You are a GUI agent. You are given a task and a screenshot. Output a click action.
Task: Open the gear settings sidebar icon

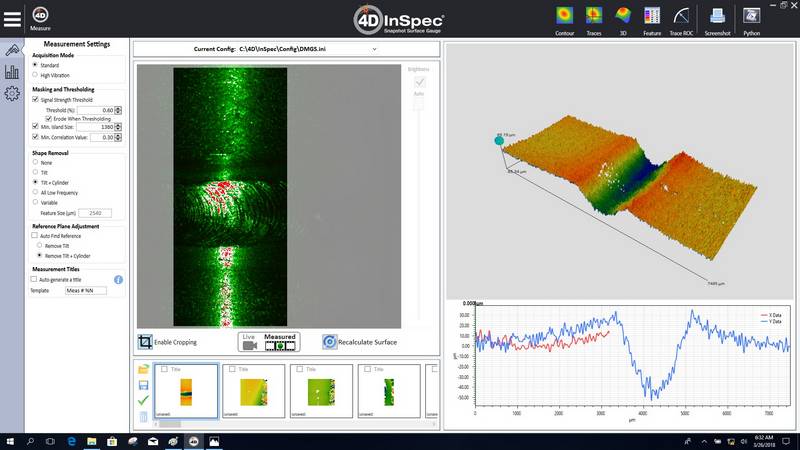click(x=12, y=94)
